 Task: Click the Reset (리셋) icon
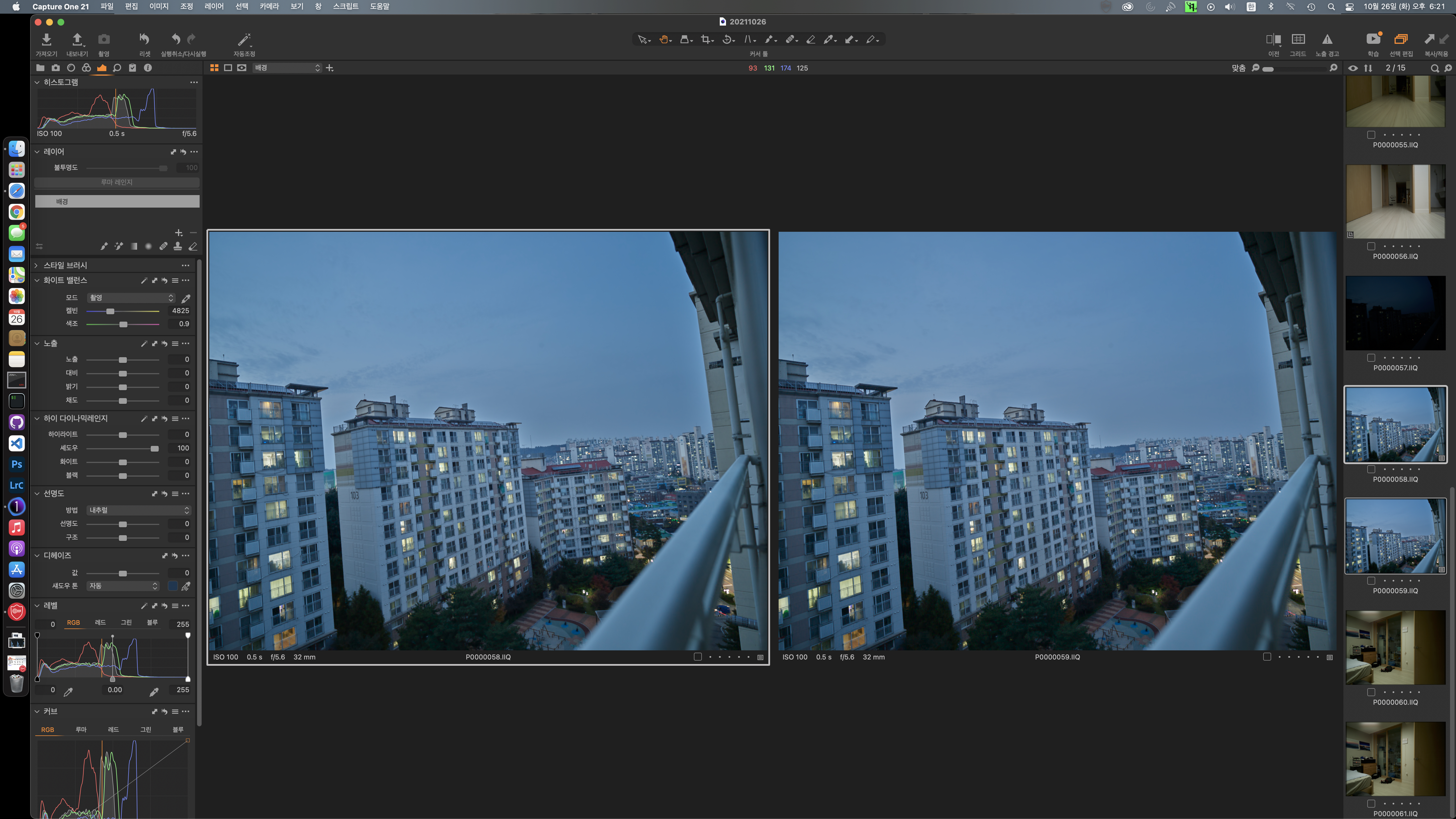(x=144, y=39)
